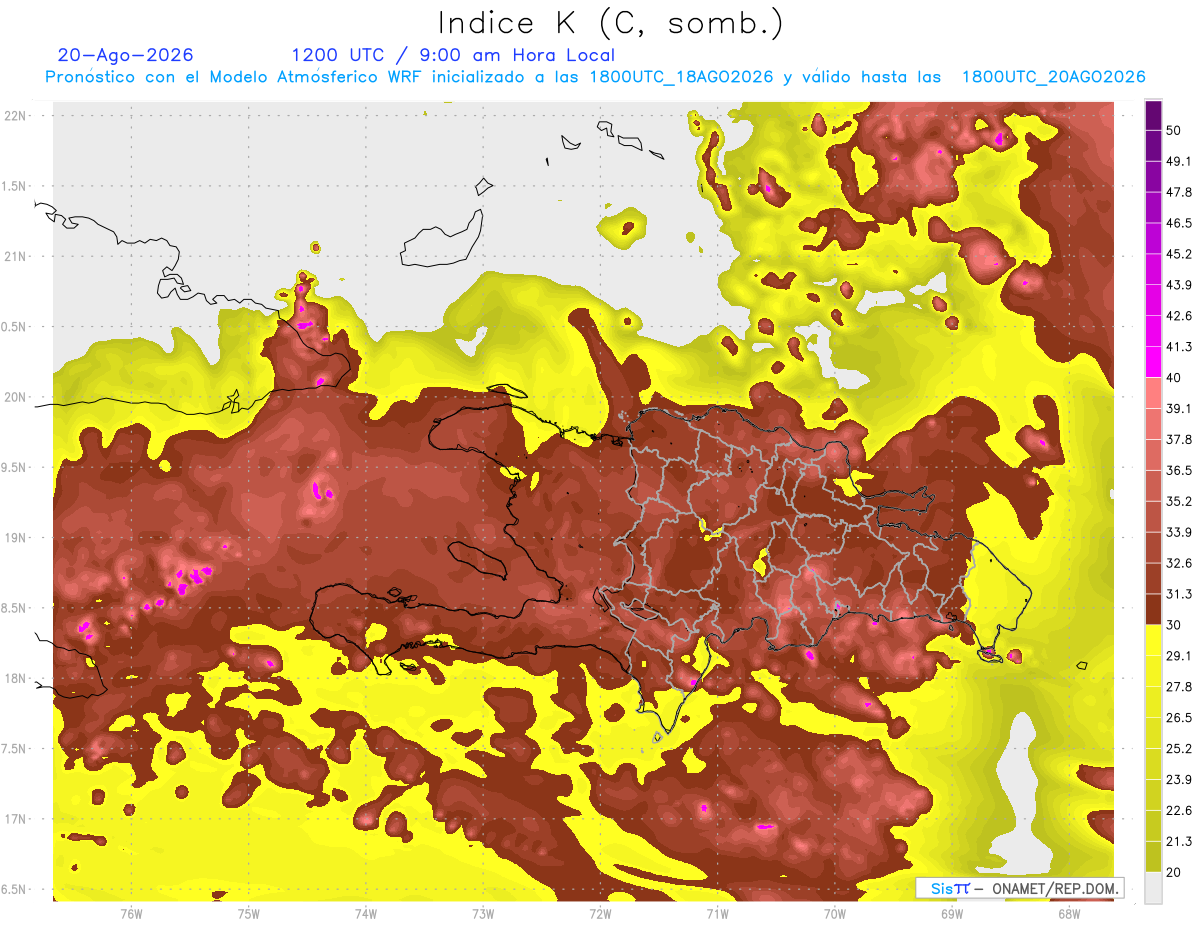Click the "70W" longitude label
The width and height of the screenshot is (1200, 927).
click(x=835, y=913)
